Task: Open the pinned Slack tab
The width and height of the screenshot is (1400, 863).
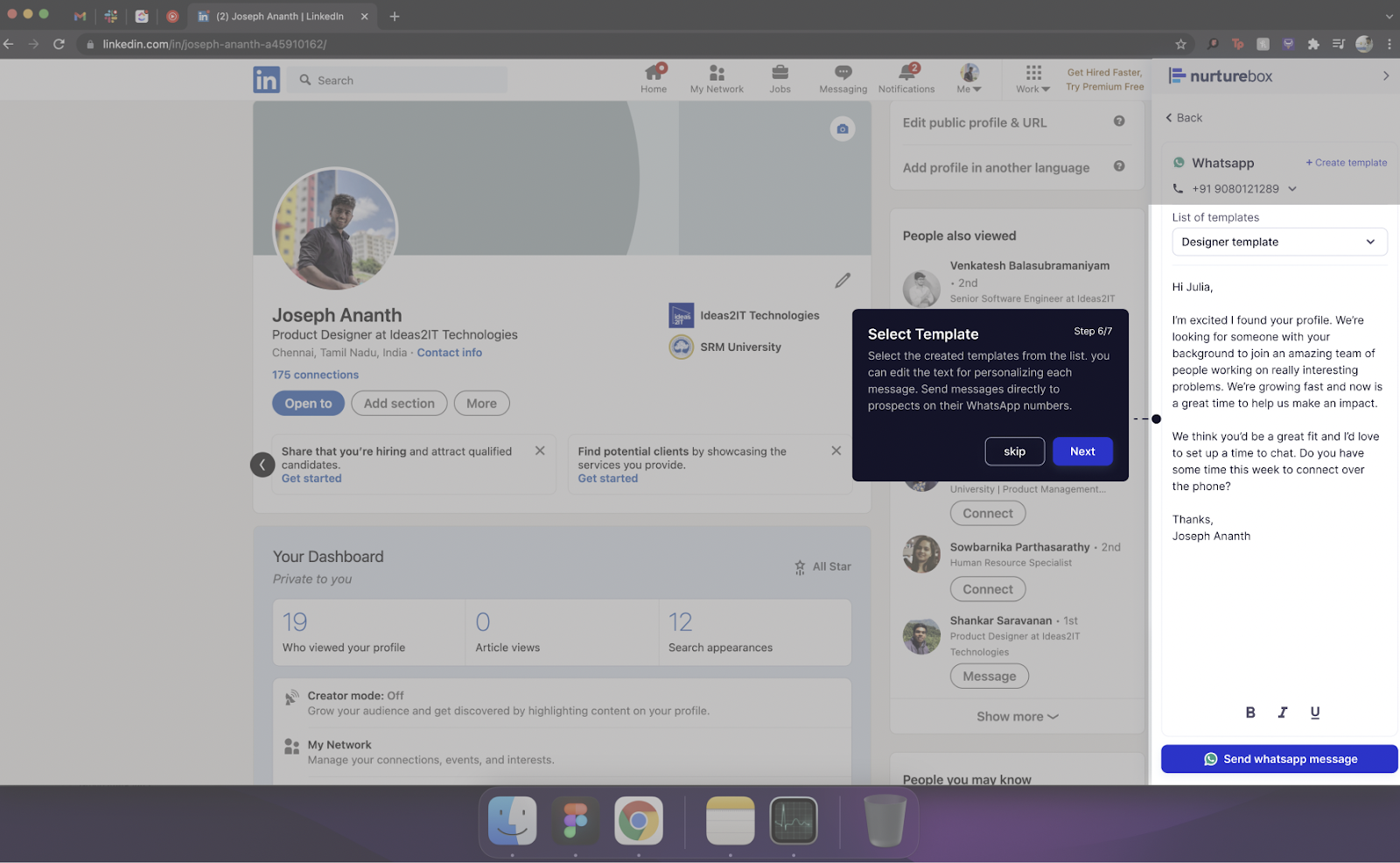Action: coord(110,16)
